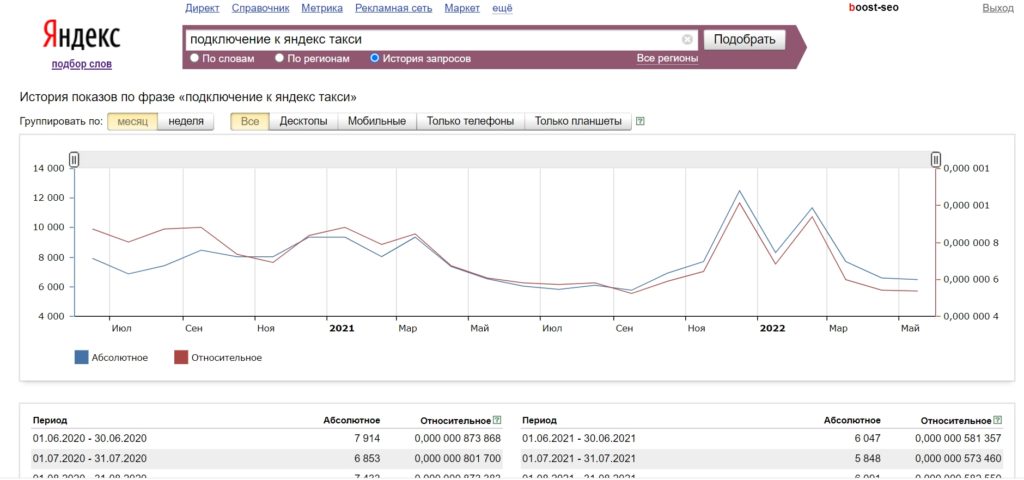Viewport: 1024px width, 480px height.
Task: Click the подбор слов link under logo
Action: click(82, 64)
